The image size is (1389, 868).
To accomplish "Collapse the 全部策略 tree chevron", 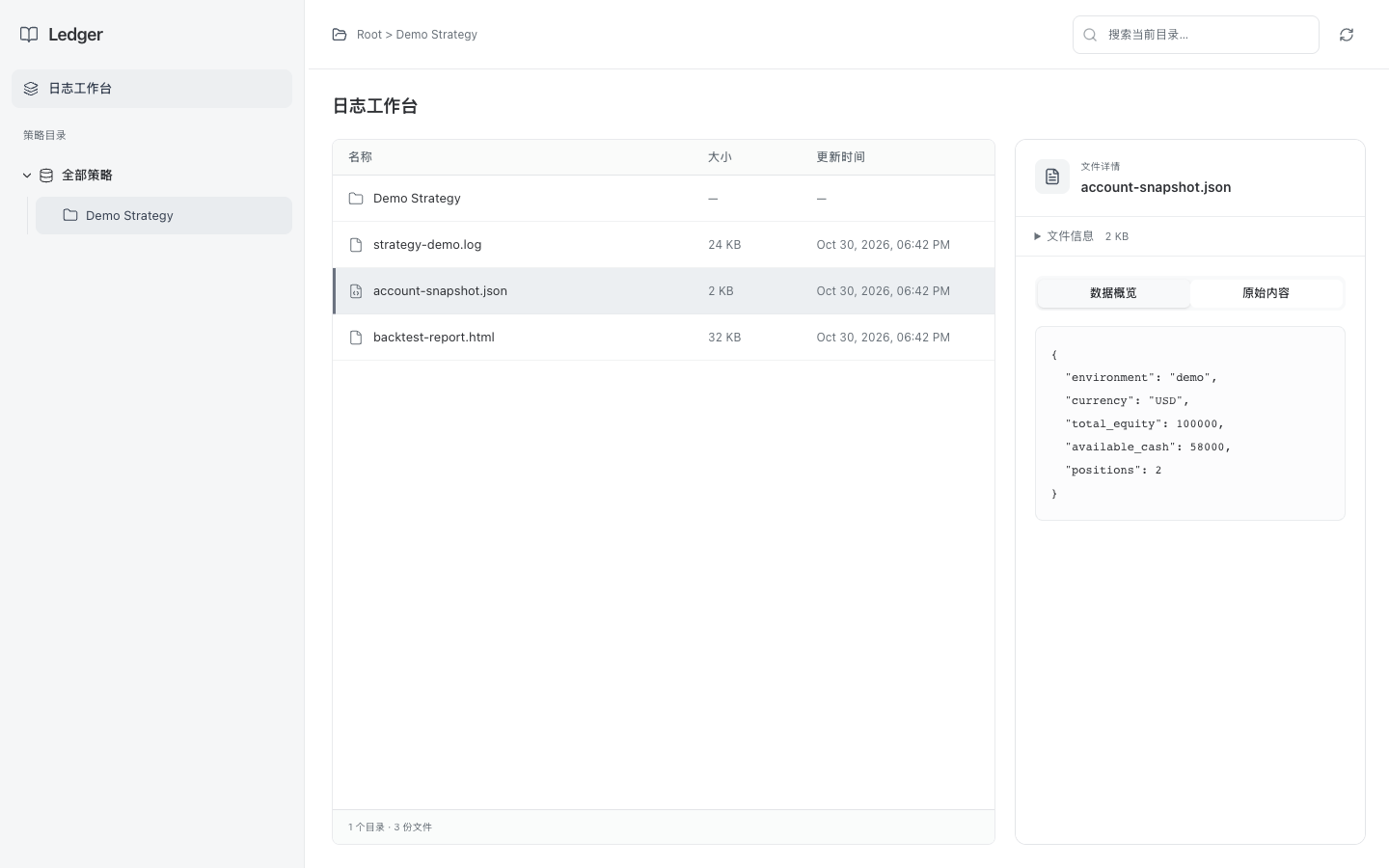I will 27,176.
